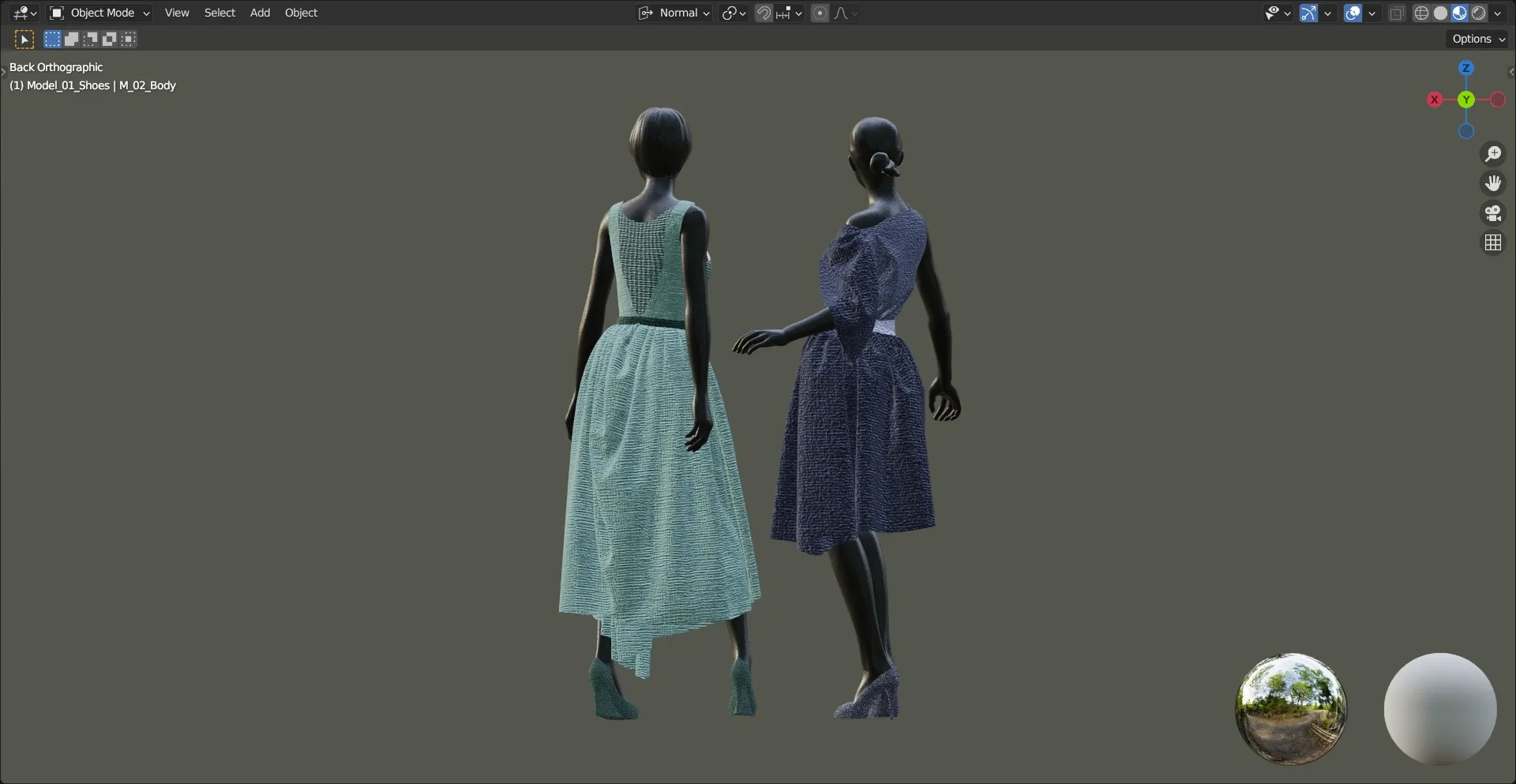Set selection mode to extend
1516x784 pixels.
[x=71, y=39]
